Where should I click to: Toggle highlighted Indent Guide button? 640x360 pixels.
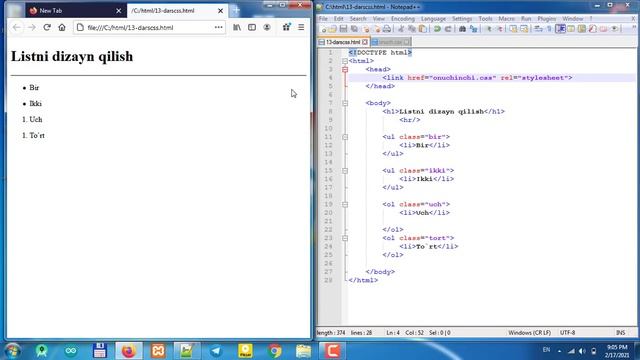pos(560,29)
